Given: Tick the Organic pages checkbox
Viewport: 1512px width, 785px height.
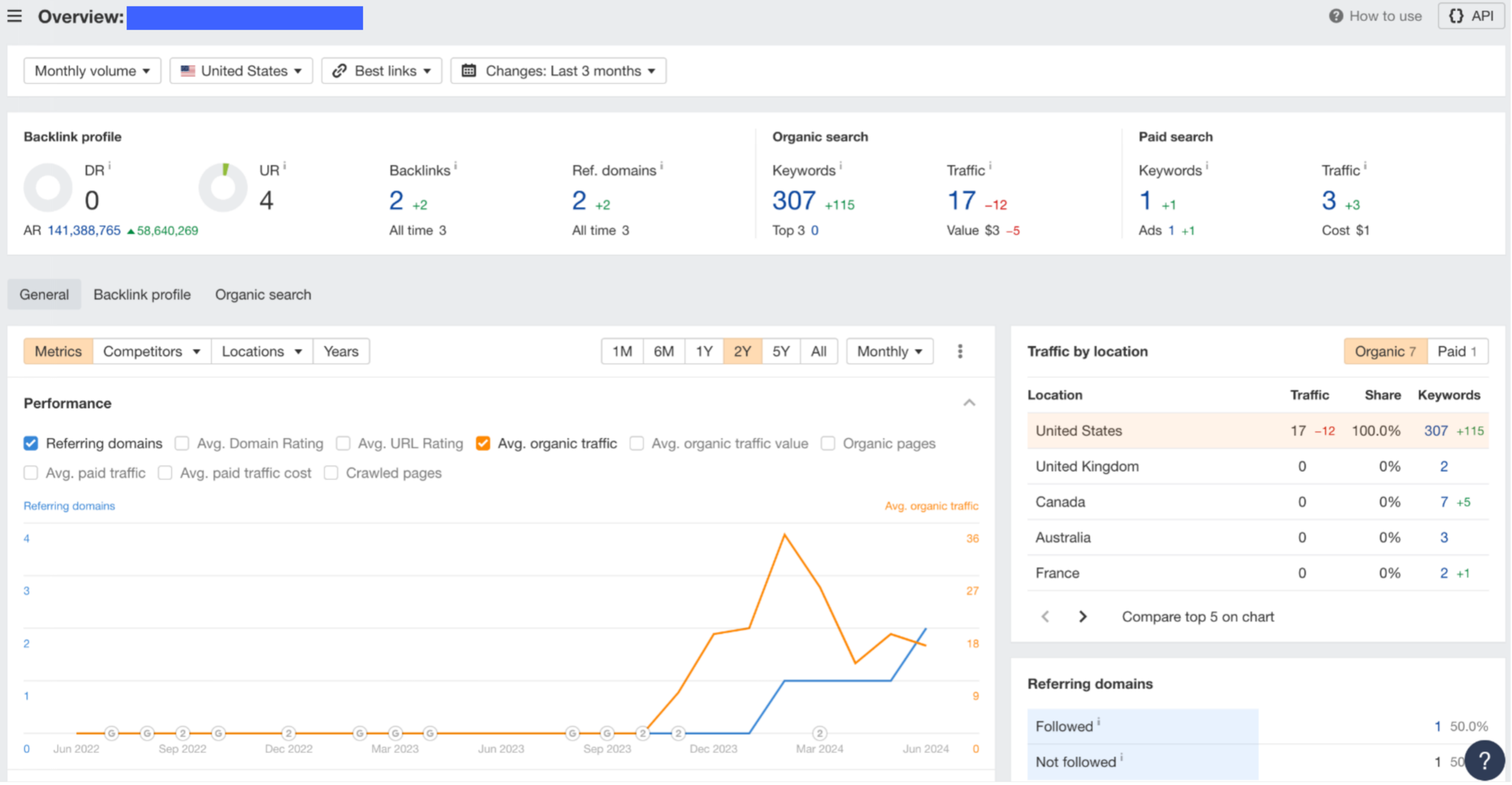Looking at the screenshot, I should point(827,444).
